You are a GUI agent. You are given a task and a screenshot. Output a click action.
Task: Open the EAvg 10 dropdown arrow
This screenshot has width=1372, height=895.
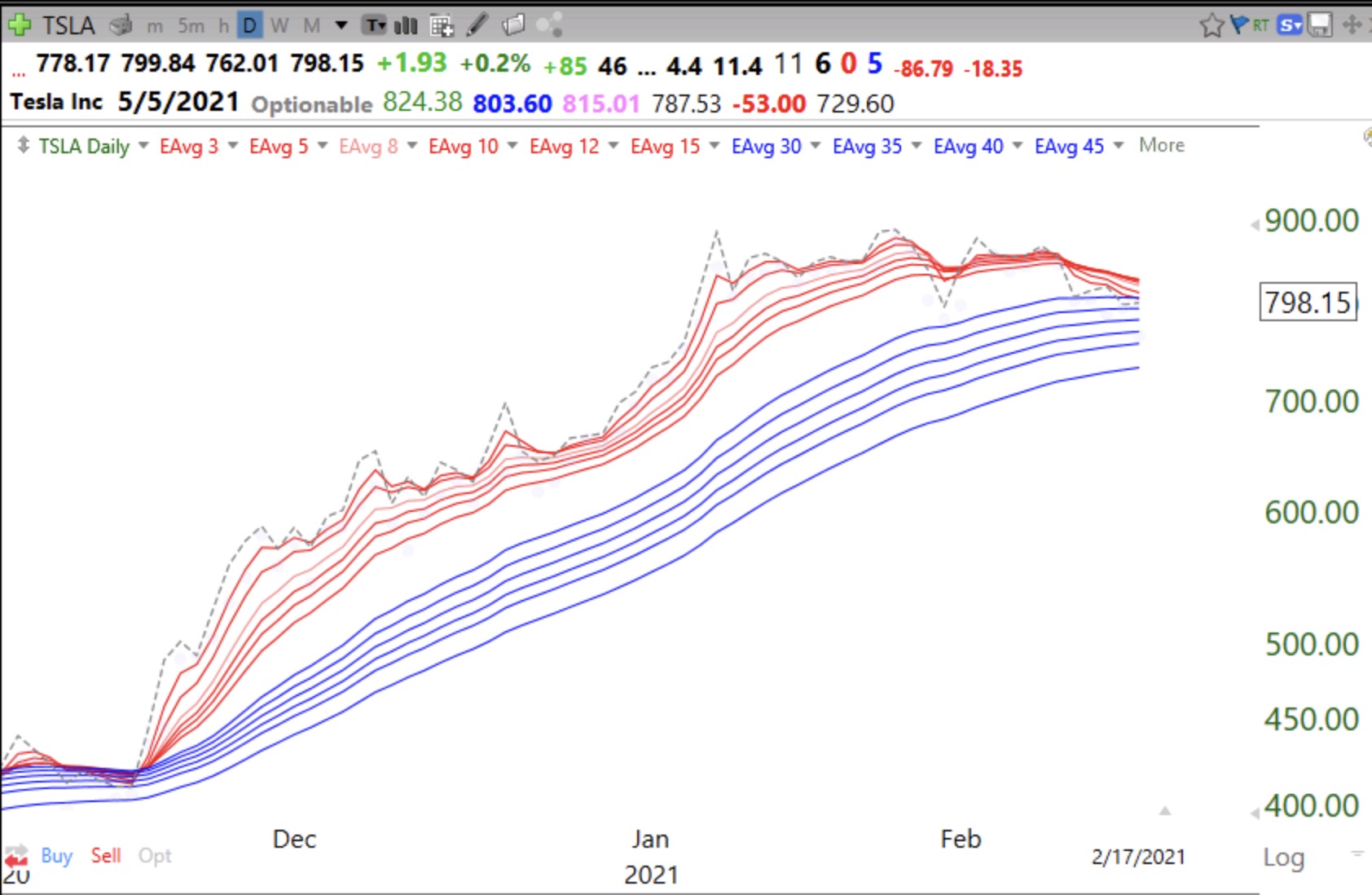click(x=512, y=145)
